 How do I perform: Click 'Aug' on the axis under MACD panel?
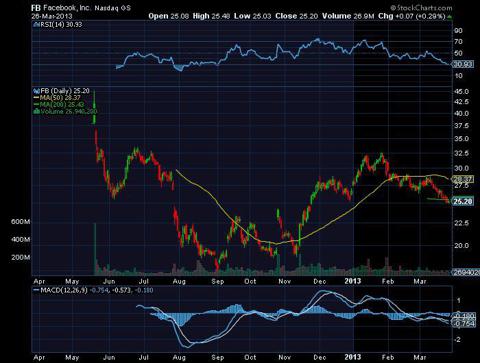coord(179,357)
